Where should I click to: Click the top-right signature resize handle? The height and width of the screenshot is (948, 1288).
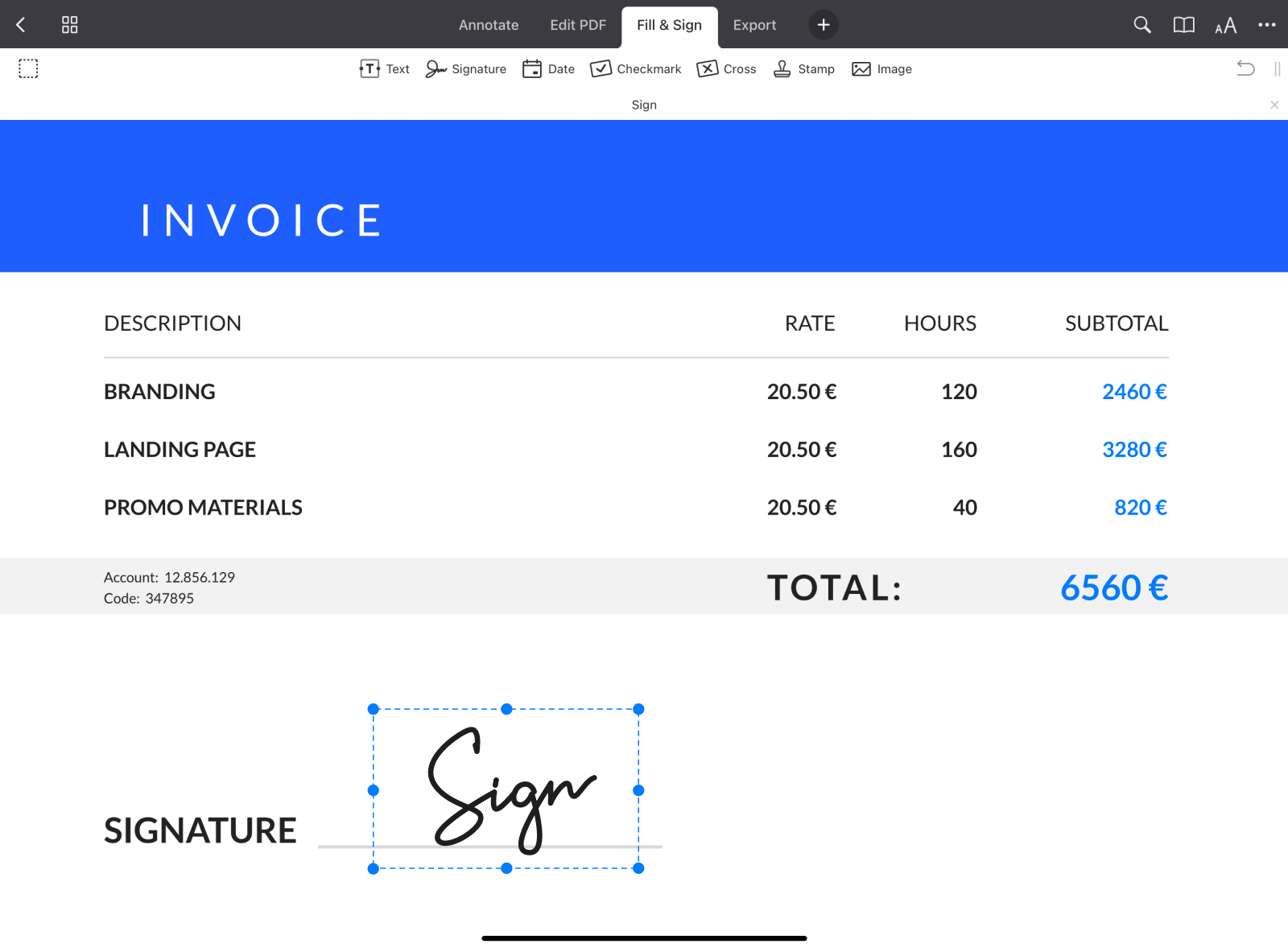pos(638,709)
